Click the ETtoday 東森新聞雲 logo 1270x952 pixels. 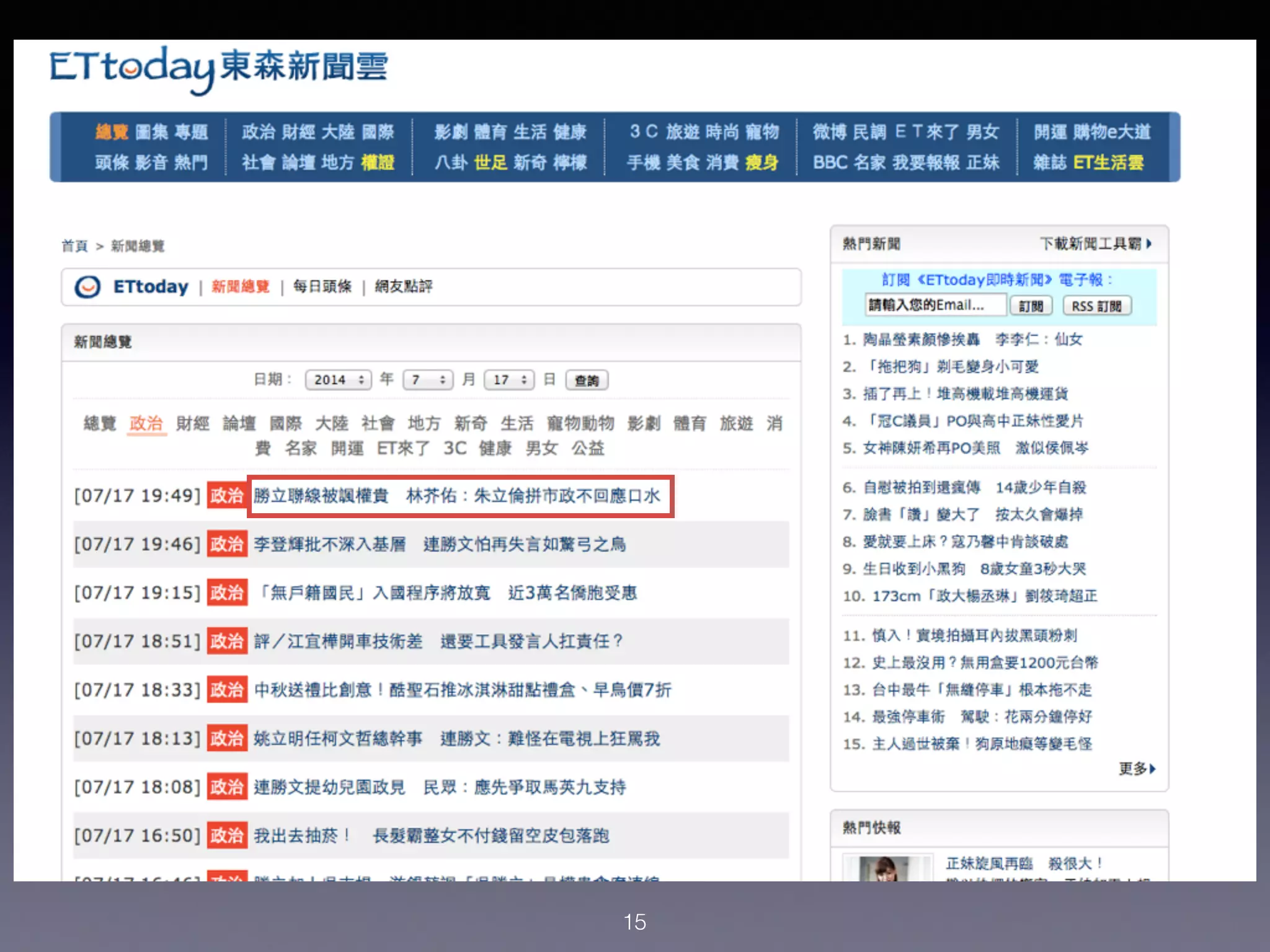[218, 68]
